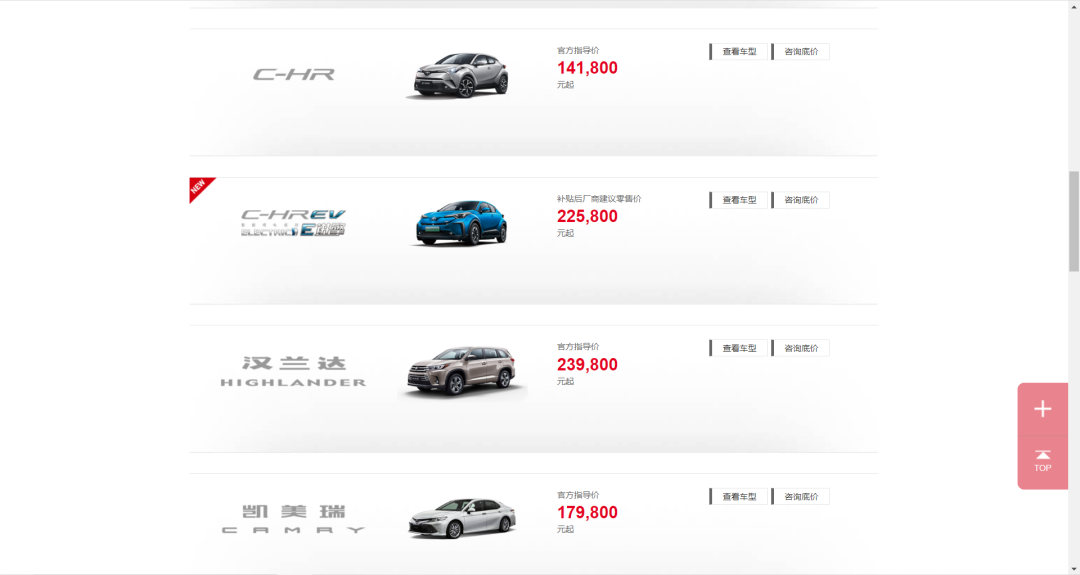View models for Highlander (查看车型)
1080x575 pixels.
tap(738, 348)
